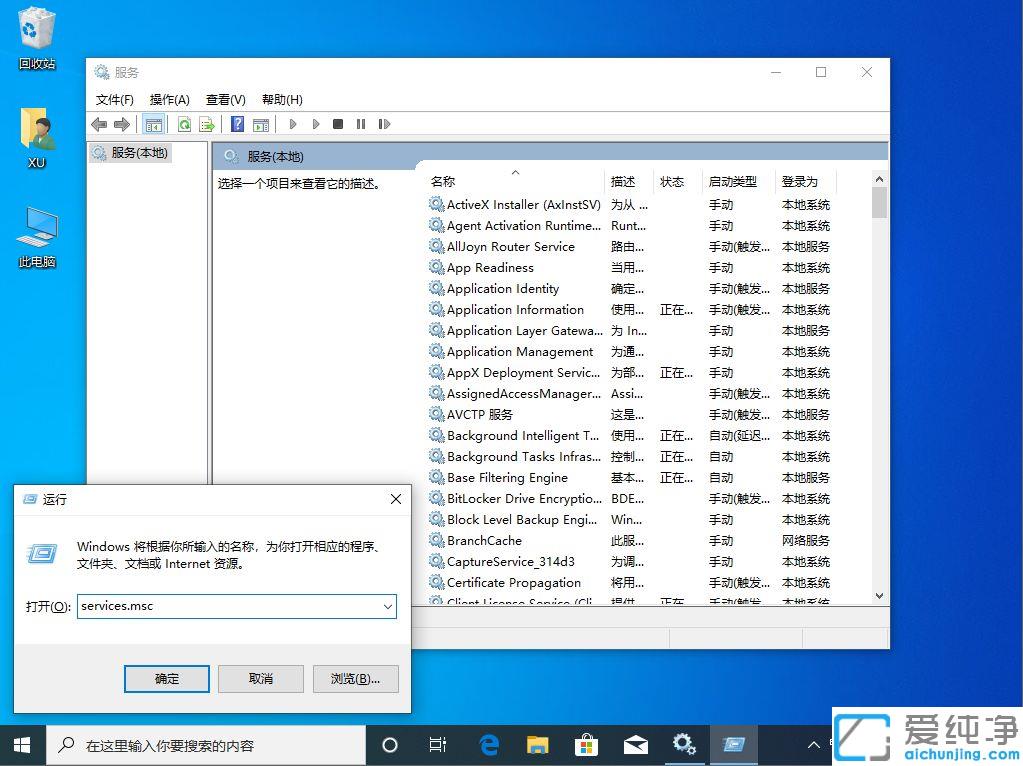Stop the service using the black square icon
Viewport: 1023px width, 766px height.
[x=338, y=123]
